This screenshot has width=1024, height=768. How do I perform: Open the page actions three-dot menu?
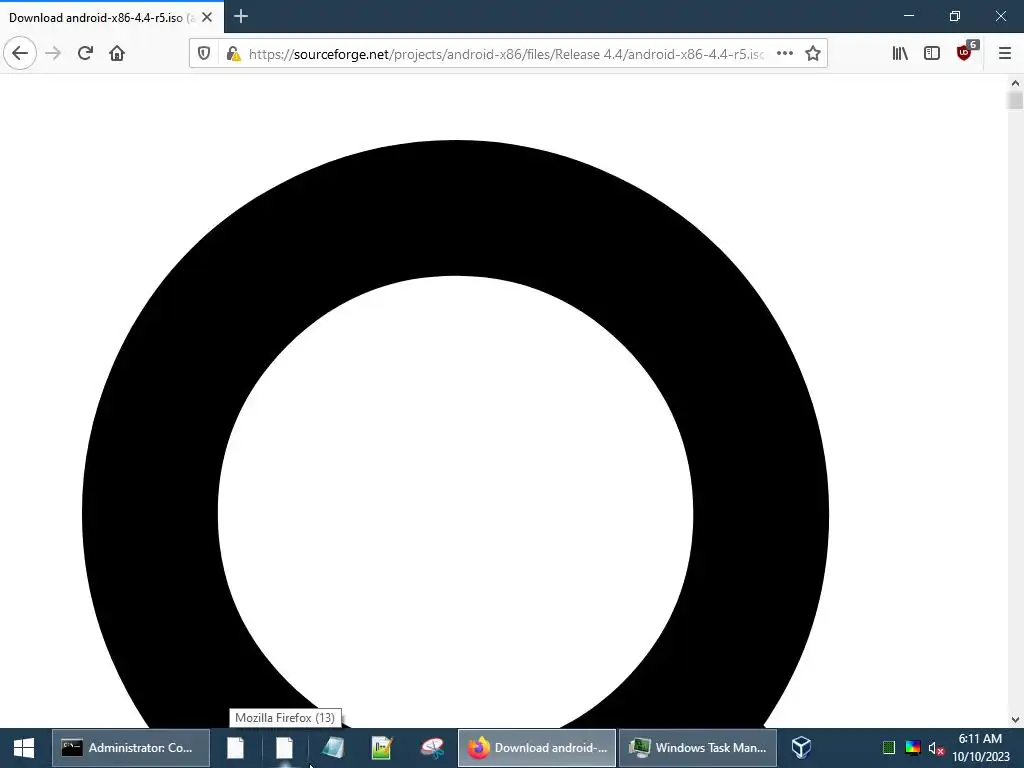tap(784, 54)
